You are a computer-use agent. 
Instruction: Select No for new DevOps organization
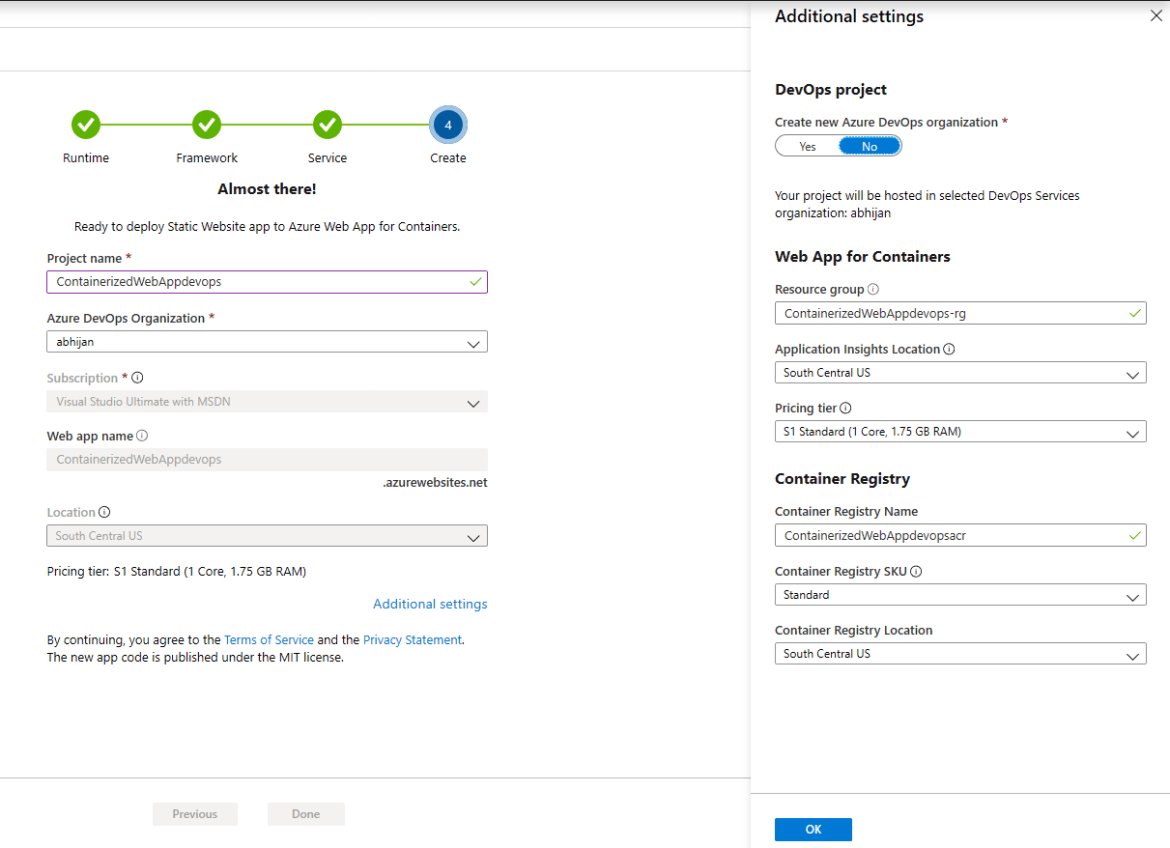coord(869,146)
